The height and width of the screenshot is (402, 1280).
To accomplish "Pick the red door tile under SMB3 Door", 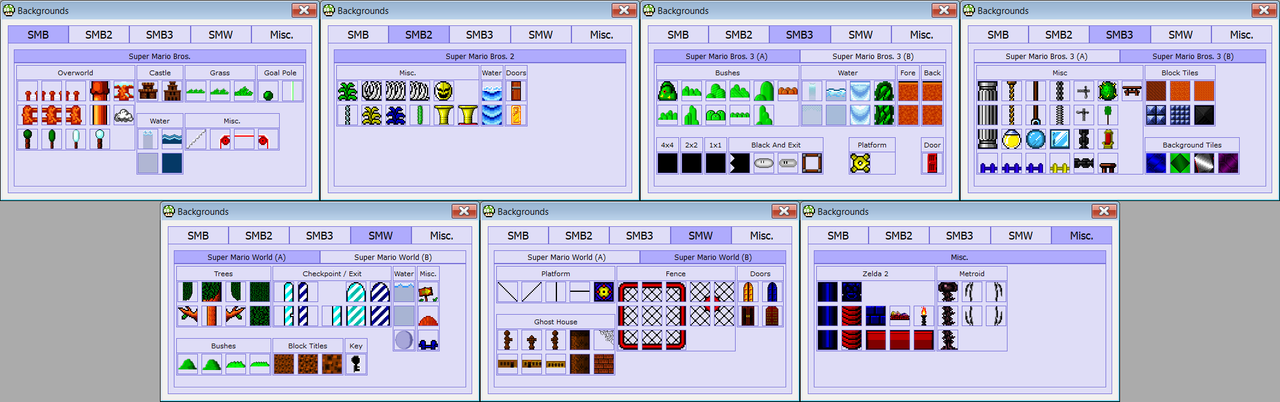I will click(x=932, y=163).
